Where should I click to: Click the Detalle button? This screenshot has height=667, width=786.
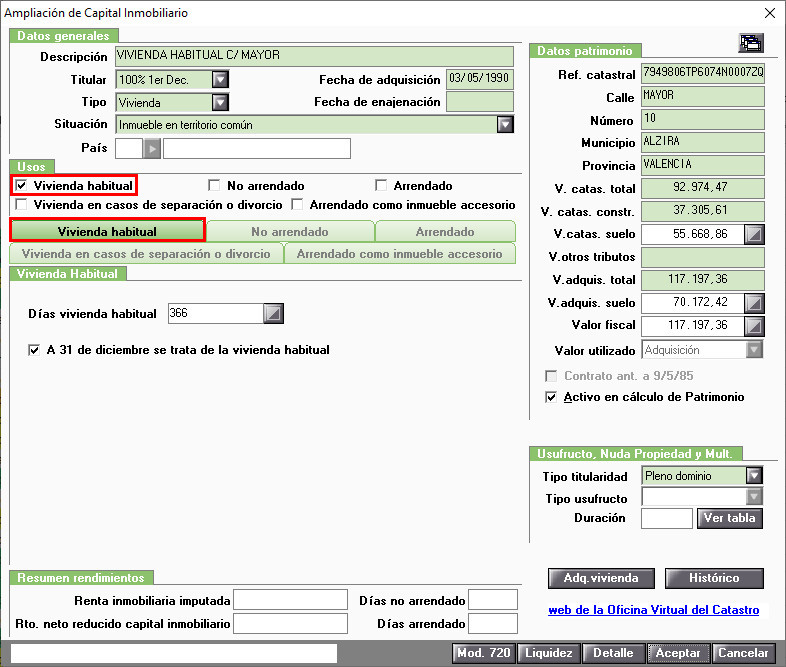point(614,653)
